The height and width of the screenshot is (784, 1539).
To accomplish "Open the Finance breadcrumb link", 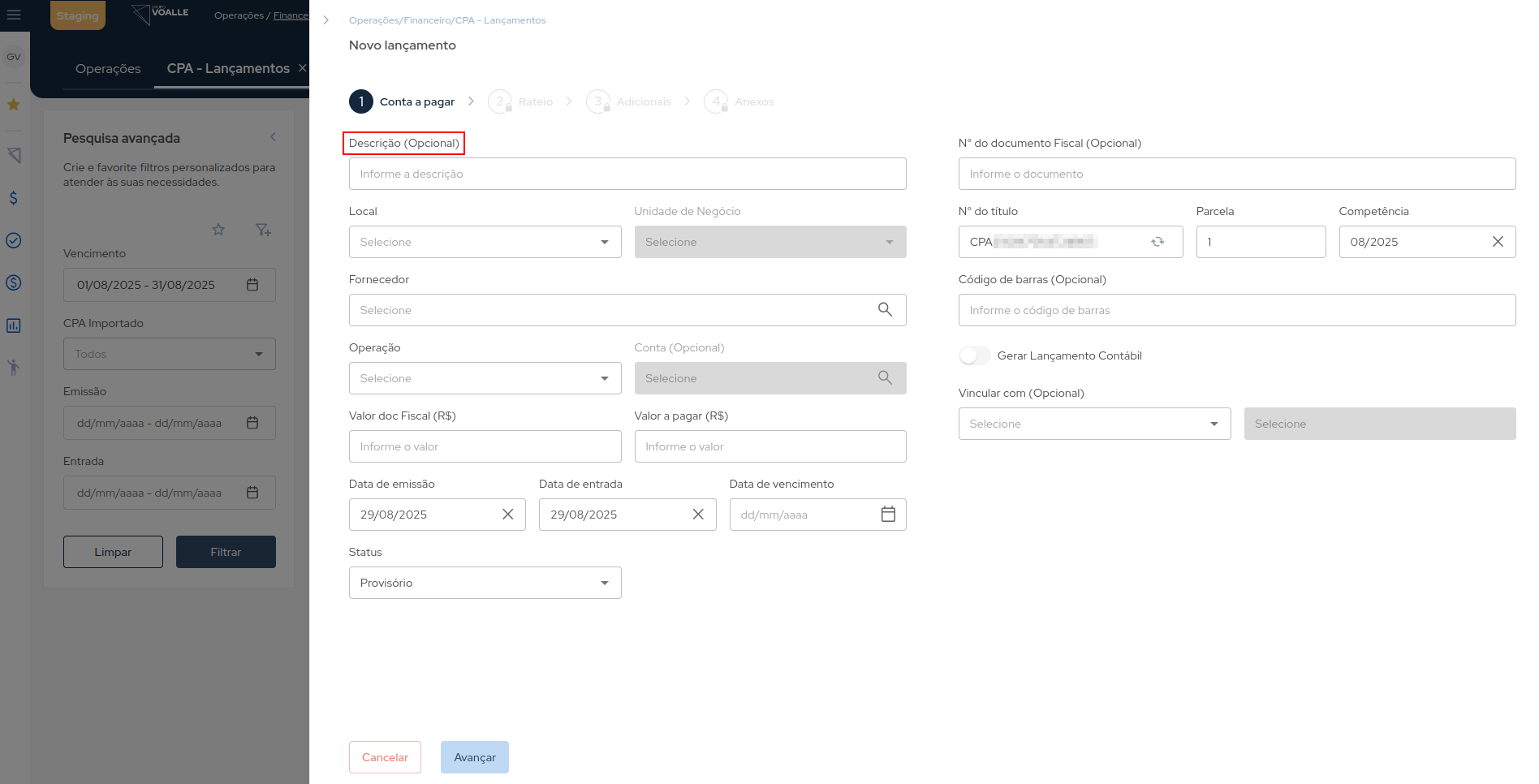I will pos(291,15).
